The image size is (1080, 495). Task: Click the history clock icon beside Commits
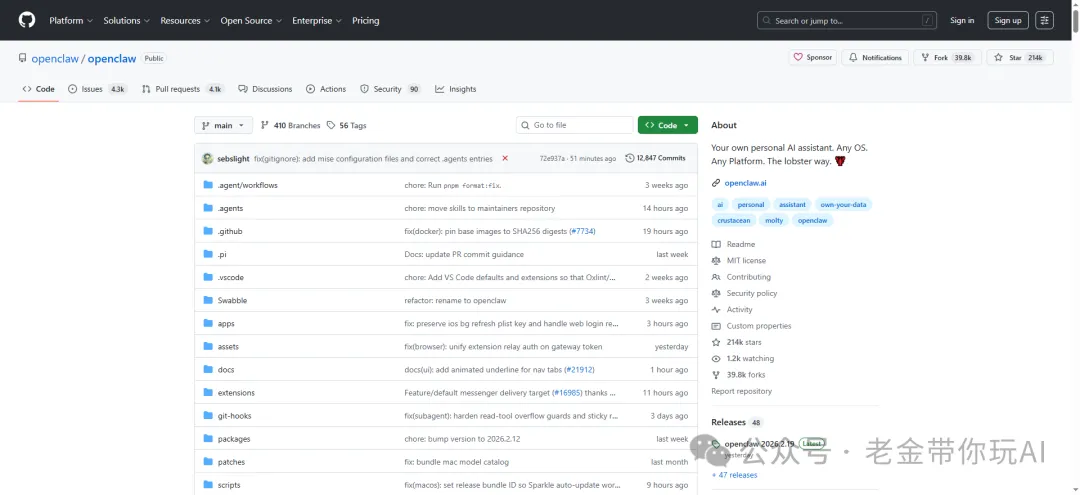pos(630,158)
